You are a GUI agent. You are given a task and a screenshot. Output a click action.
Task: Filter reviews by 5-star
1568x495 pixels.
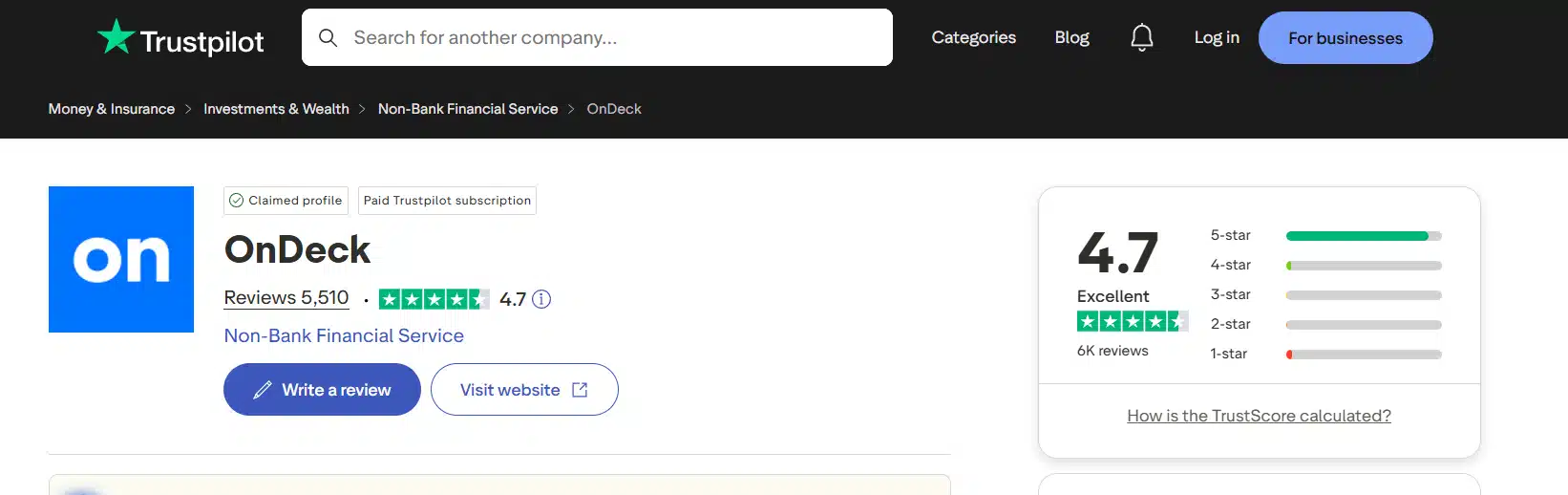click(x=1325, y=235)
